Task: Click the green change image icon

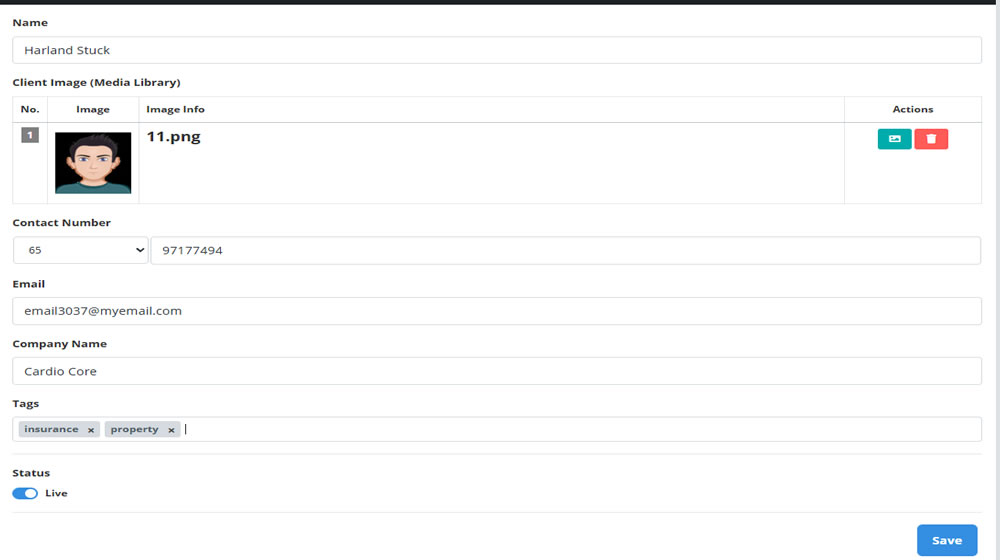Action: [894, 139]
